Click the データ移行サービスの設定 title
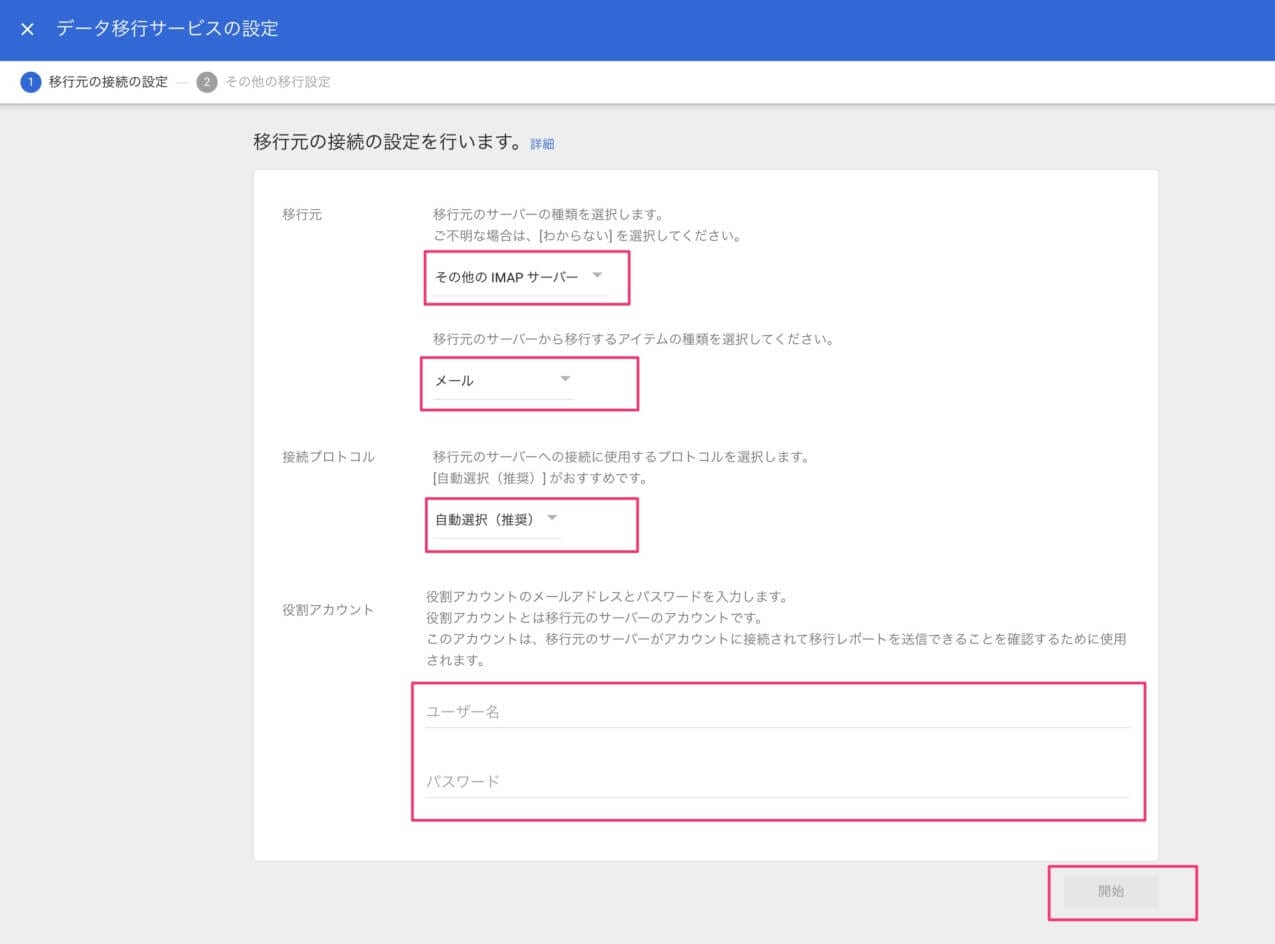1275x944 pixels. click(167, 29)
